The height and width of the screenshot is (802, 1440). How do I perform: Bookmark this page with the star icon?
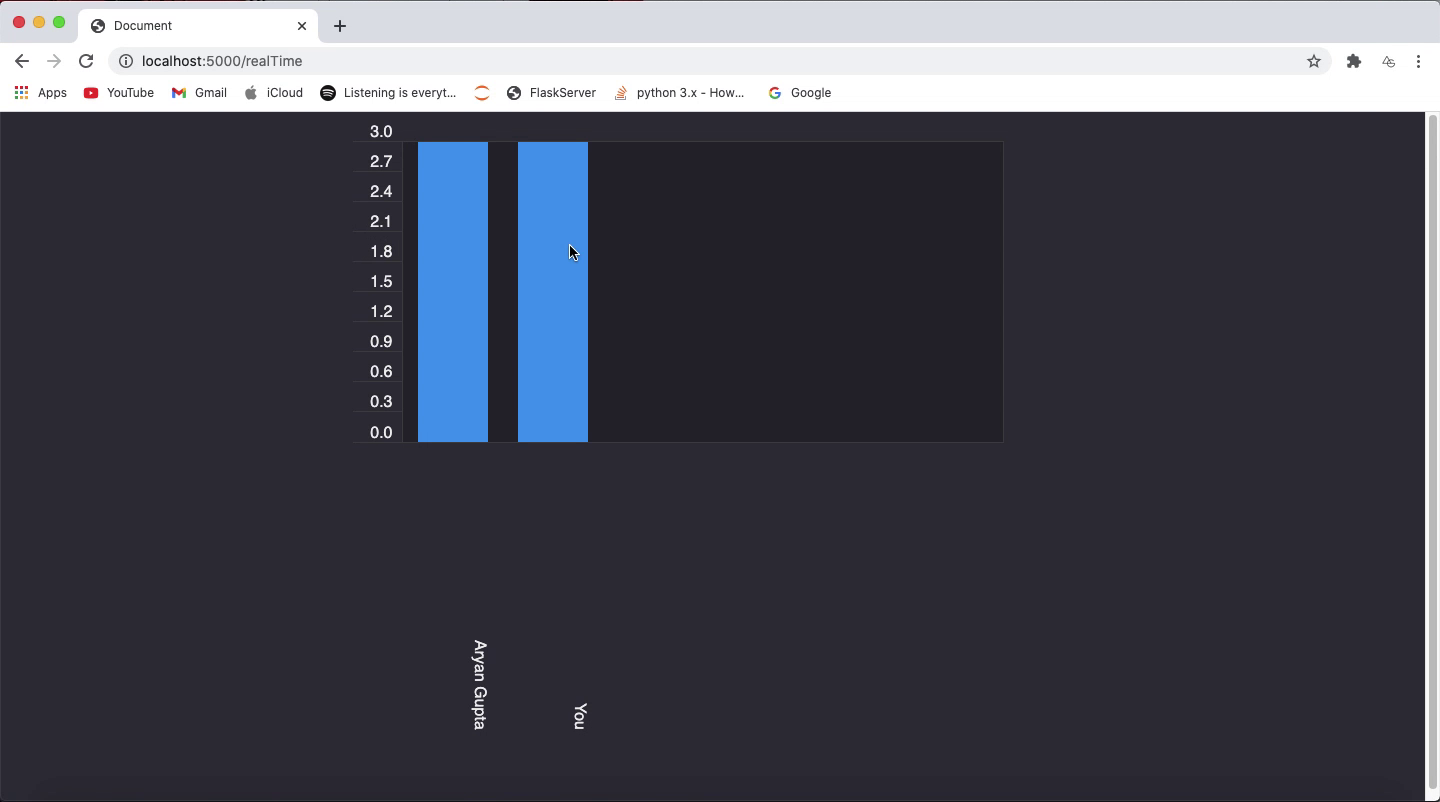point(1313,61)
